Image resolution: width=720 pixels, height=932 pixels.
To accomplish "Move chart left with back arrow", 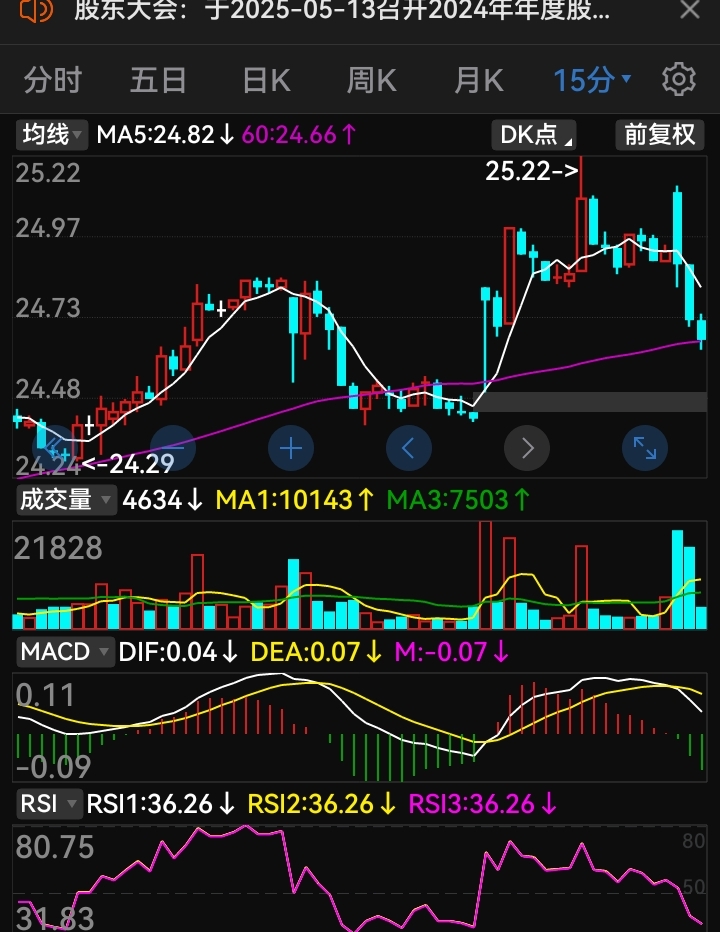I will click(408, 448).
